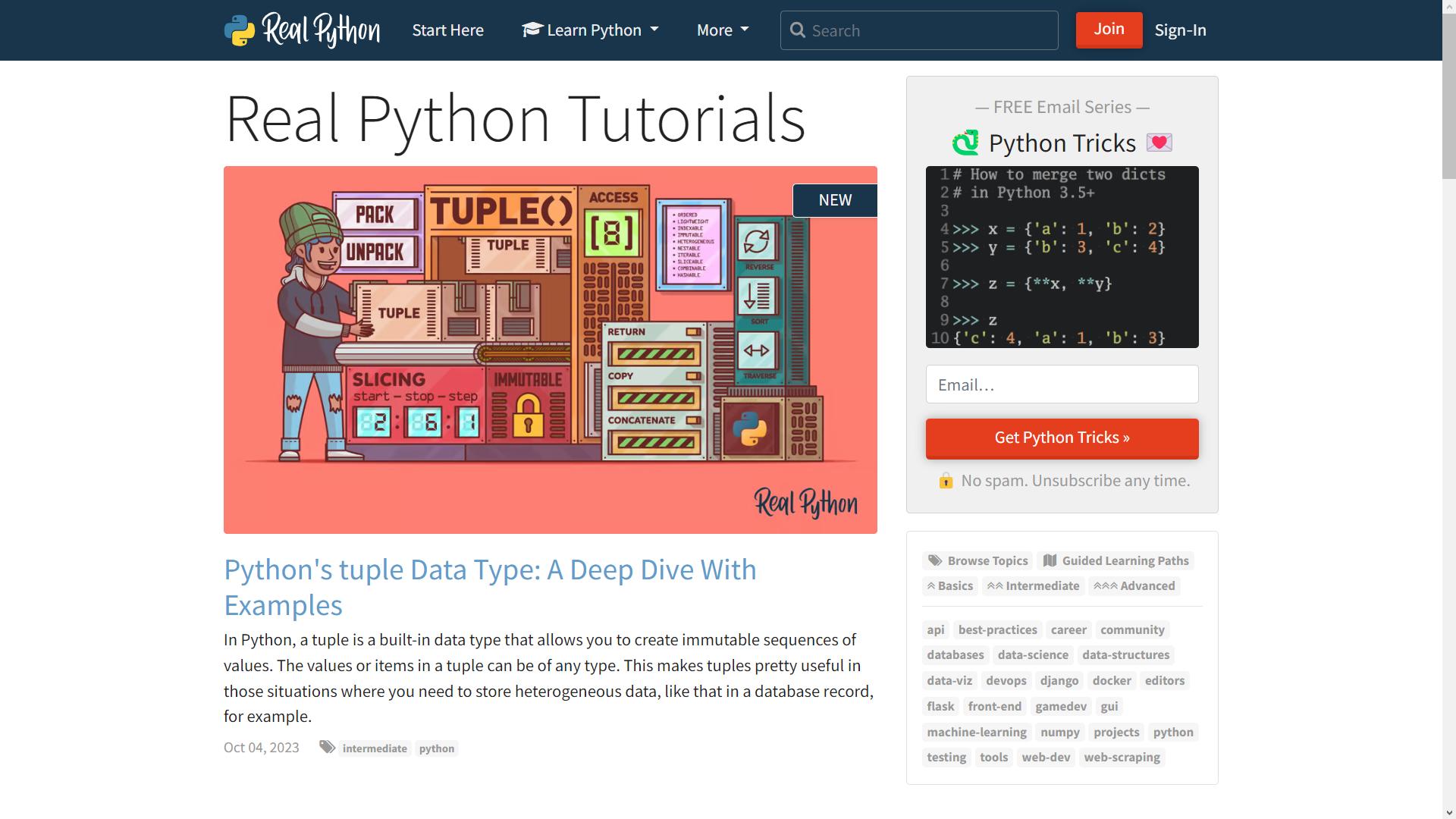Click the search magnifying glass icon
The image size is (1456, 819).
[x=796, y=30]
